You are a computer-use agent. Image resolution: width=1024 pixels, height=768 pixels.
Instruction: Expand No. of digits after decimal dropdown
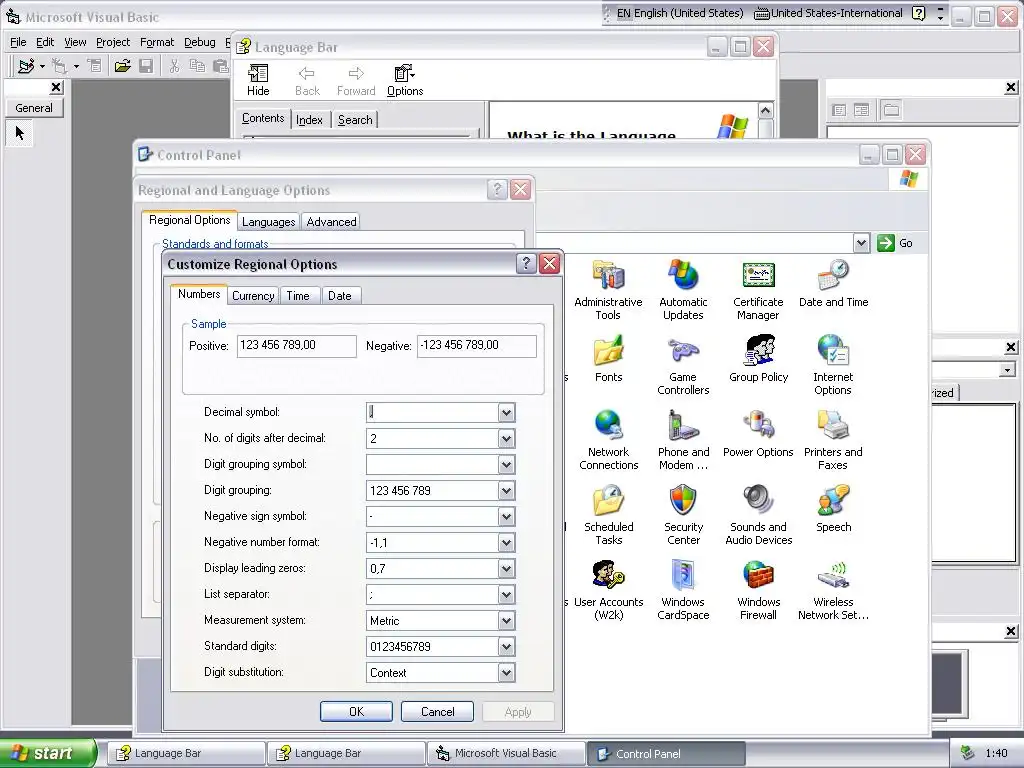(506, 438)
